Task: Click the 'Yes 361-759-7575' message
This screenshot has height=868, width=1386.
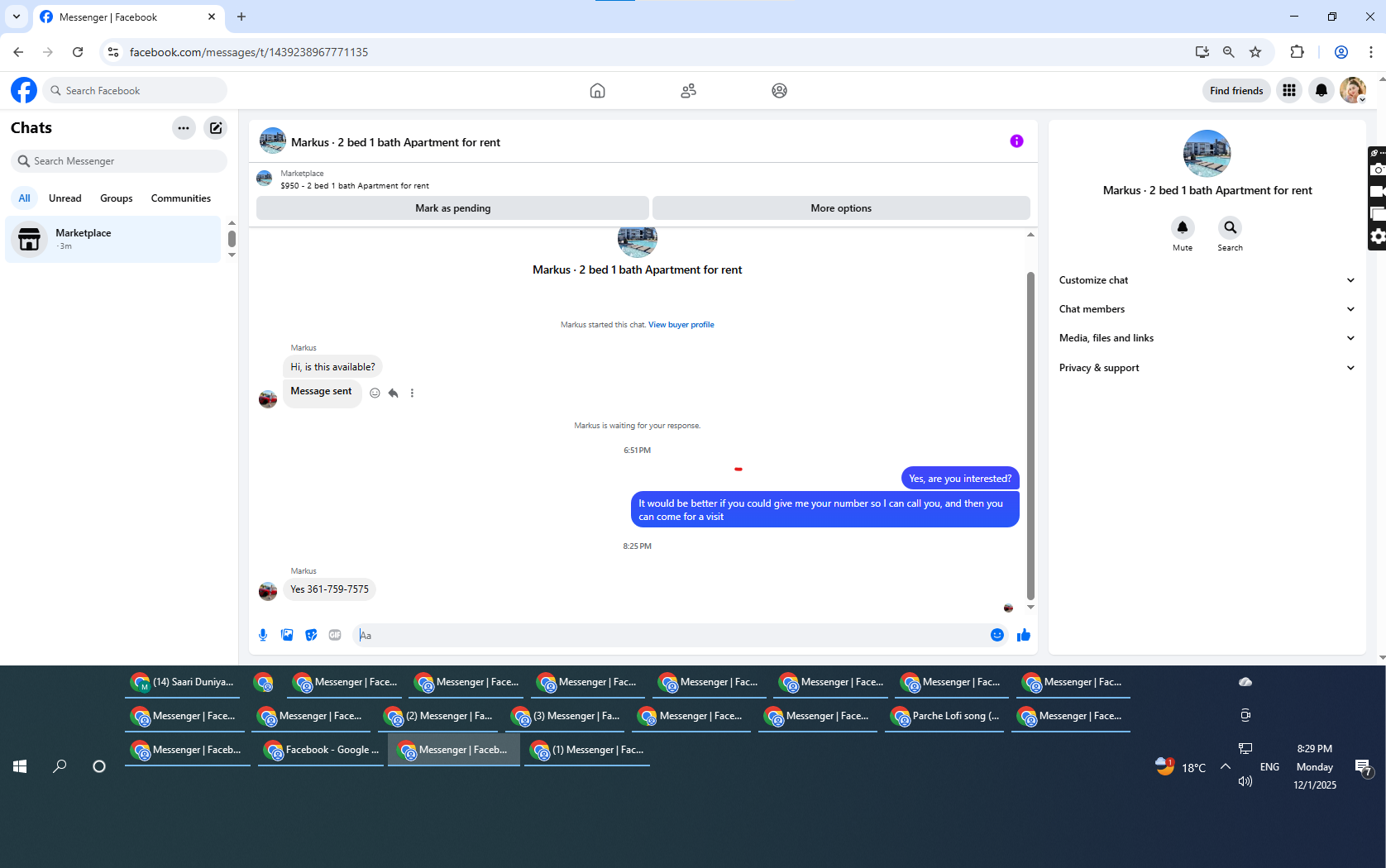Action: (329, 589)
